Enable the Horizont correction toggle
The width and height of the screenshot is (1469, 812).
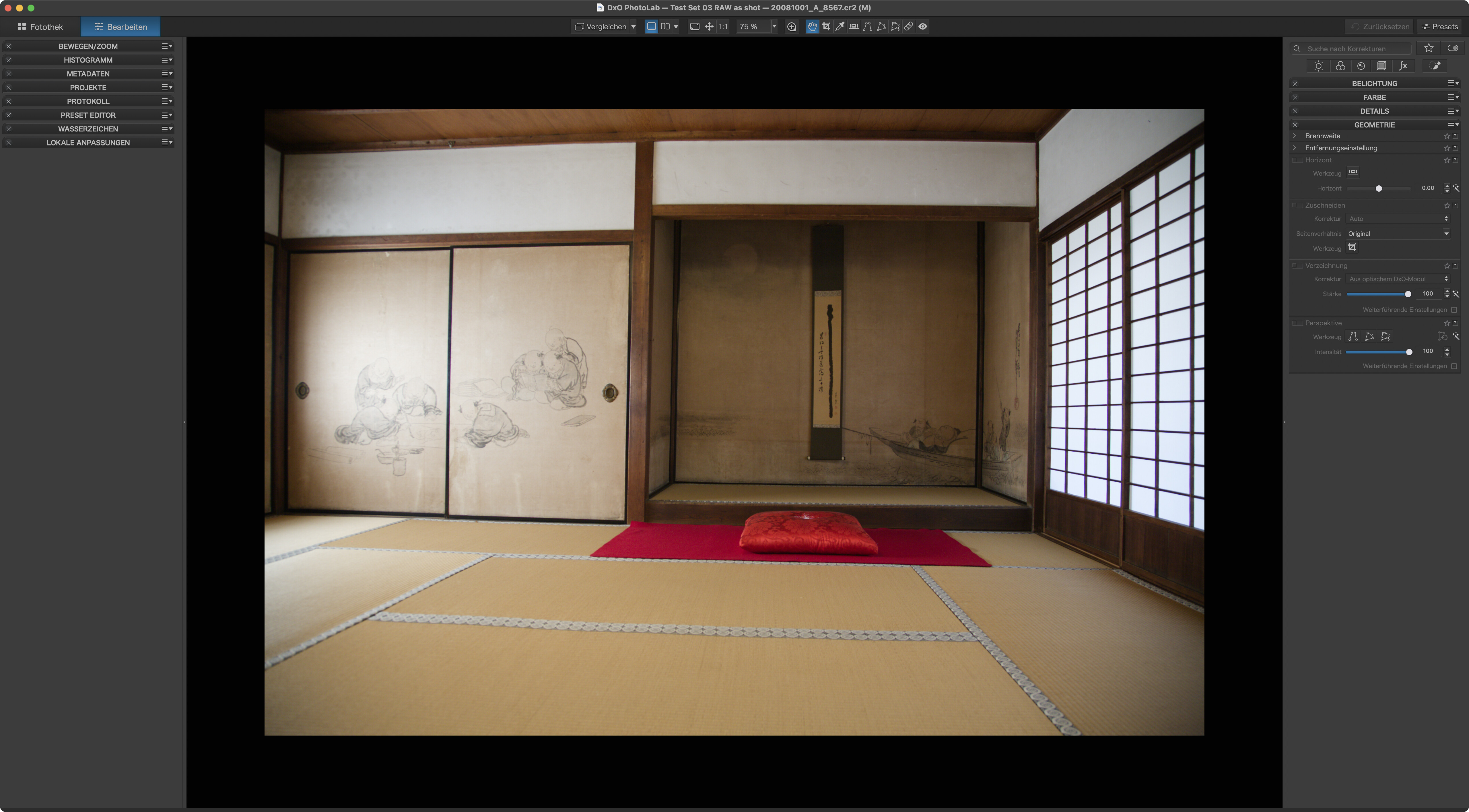pyautogui.click(x=1298, y=160)
